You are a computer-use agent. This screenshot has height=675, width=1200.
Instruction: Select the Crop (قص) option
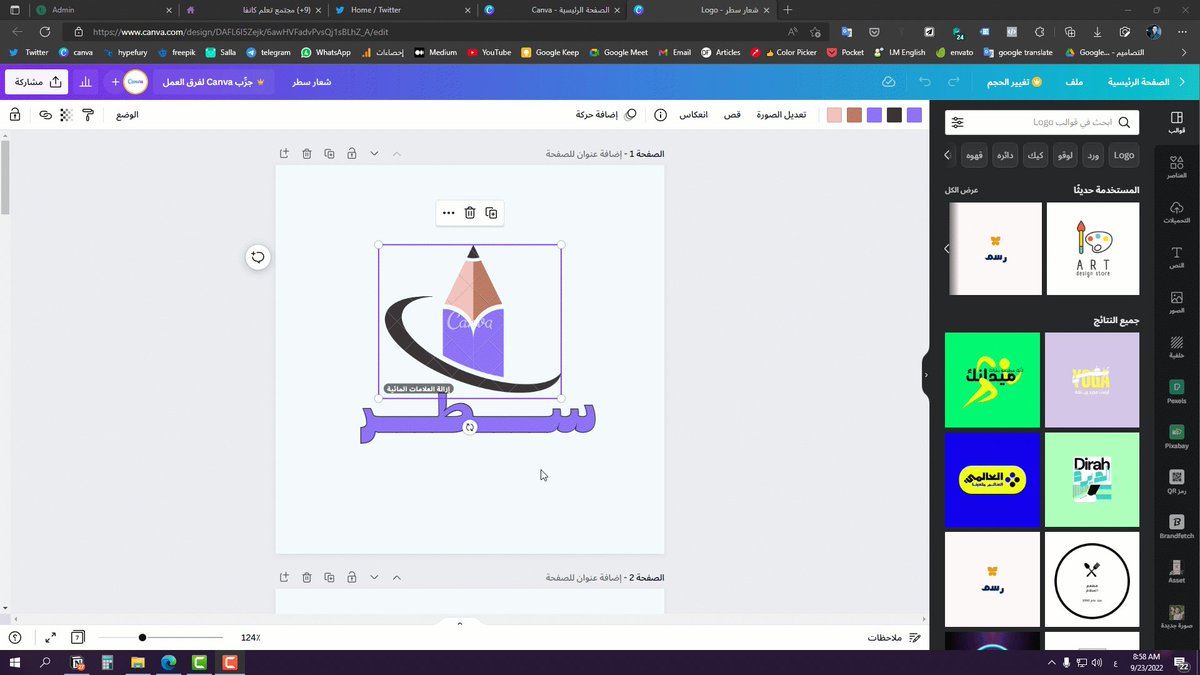pos(733,115)
